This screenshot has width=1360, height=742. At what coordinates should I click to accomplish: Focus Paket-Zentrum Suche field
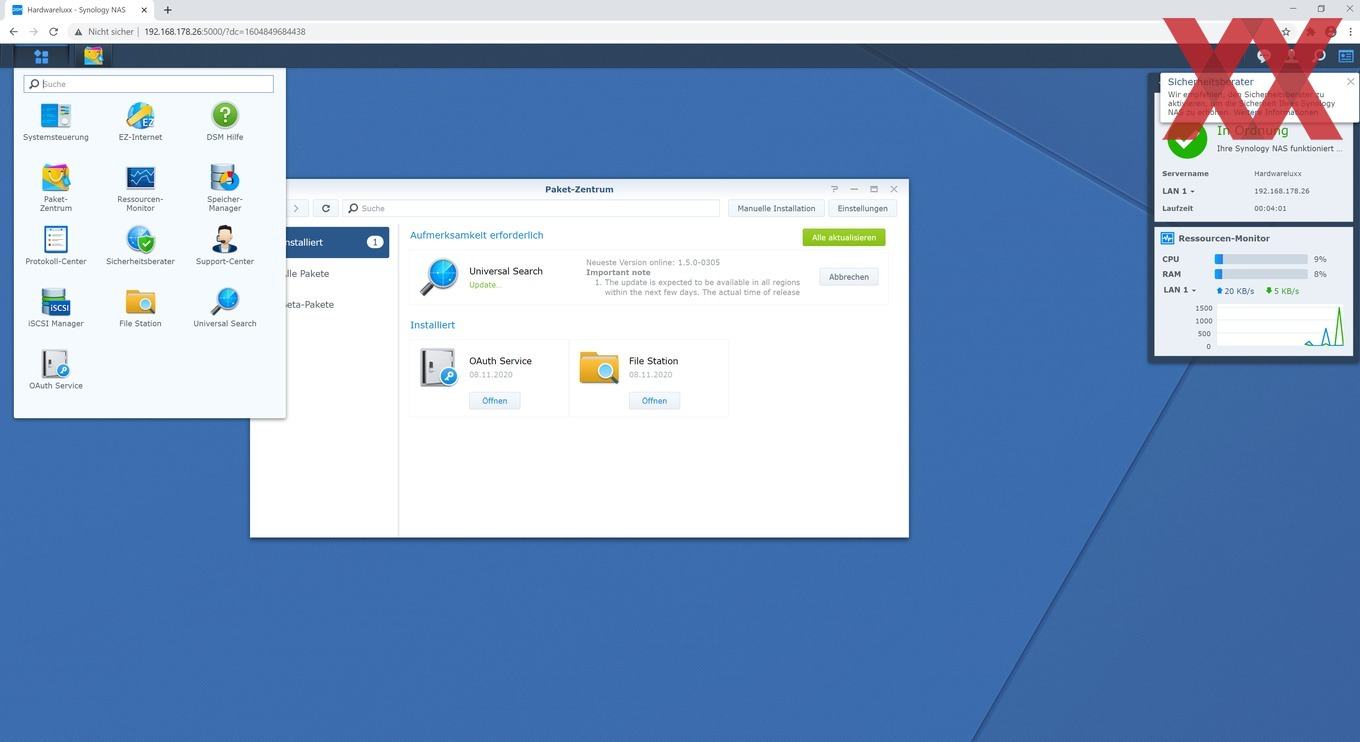point(531,208)
